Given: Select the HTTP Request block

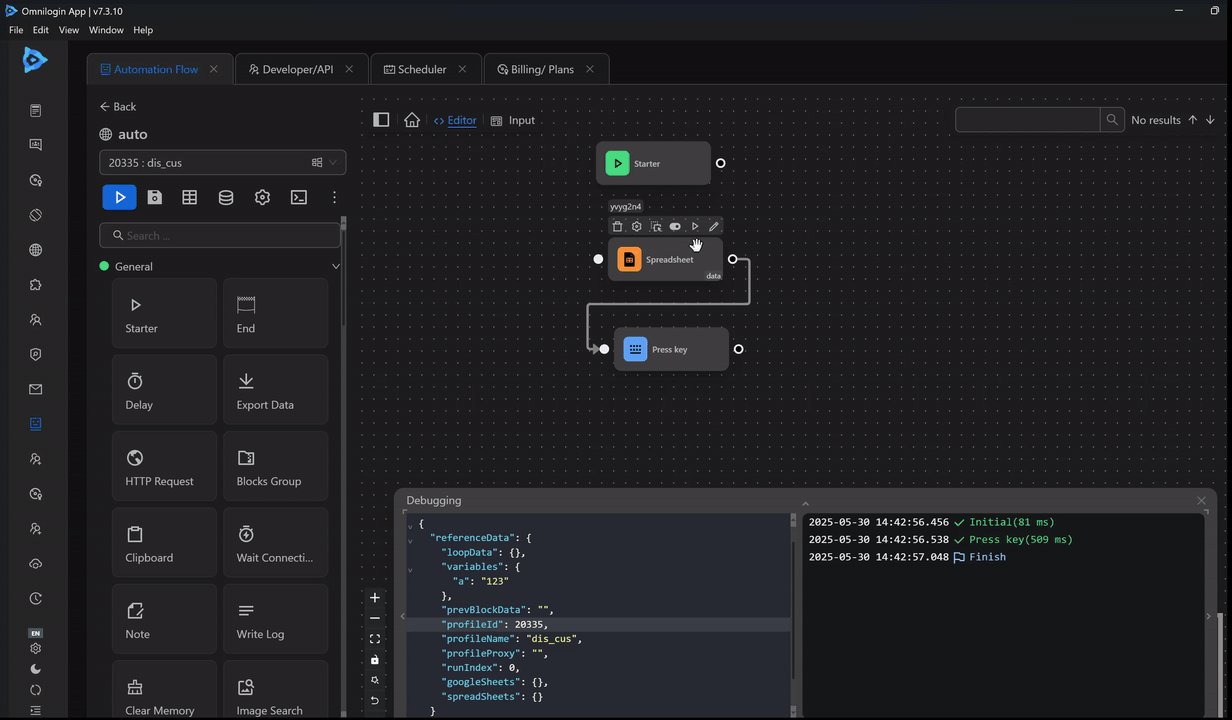Looking at the screenshot, I should click(x=164, y=467).
